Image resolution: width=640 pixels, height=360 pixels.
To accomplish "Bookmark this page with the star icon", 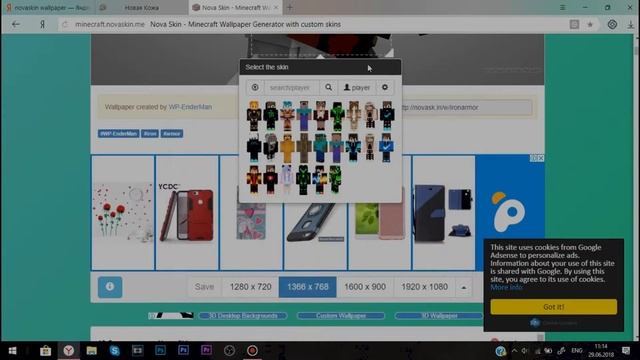I will (x=590, y=24).
